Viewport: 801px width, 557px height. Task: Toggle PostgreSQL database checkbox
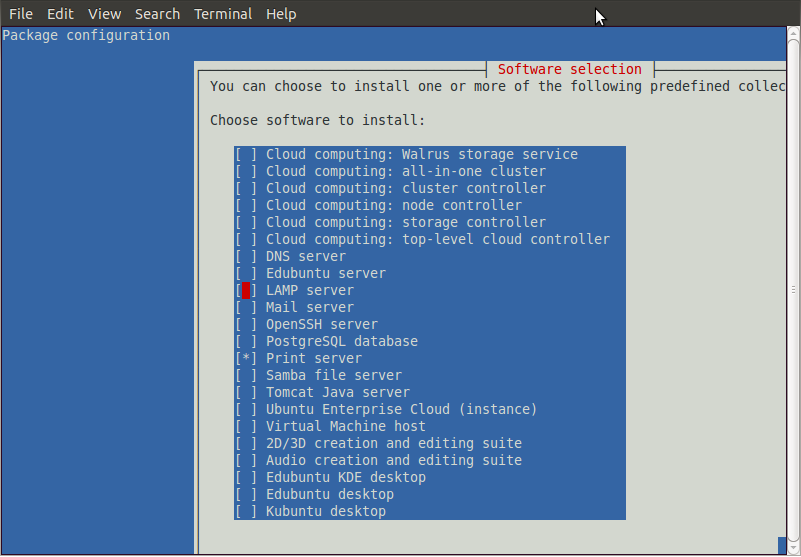coord(246,341)
